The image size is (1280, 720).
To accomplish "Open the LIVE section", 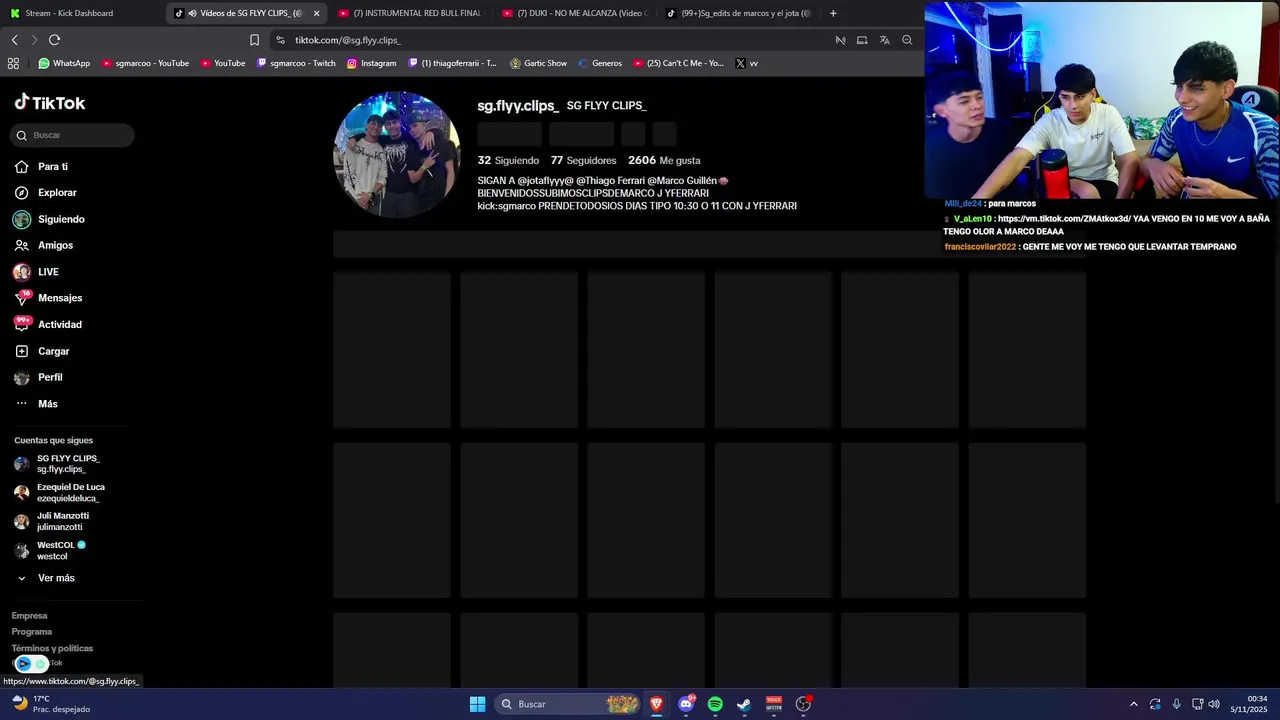I will pos(48,272).
